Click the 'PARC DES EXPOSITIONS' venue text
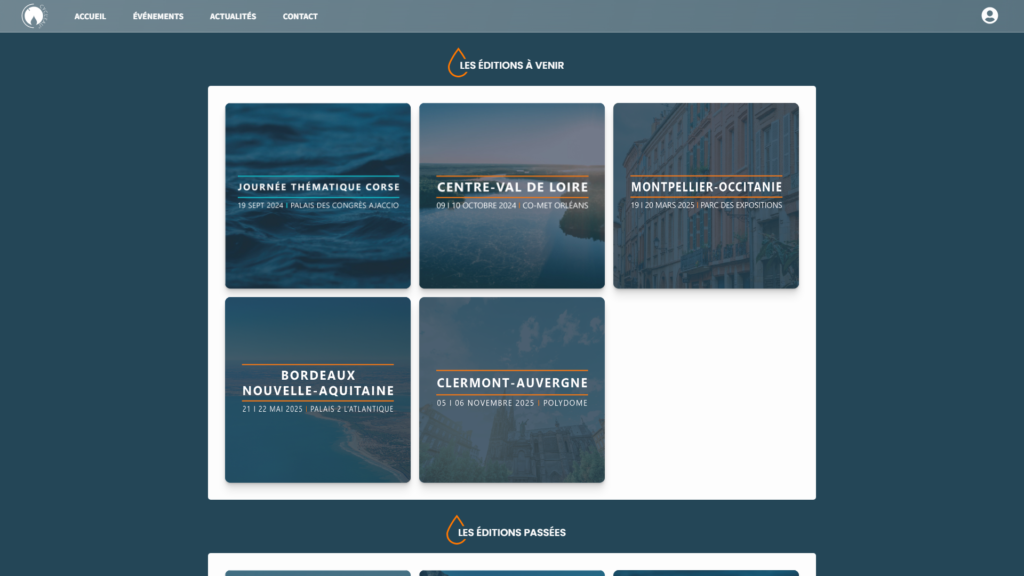Viewport: 1024px width, 576px height. pyautogui.click(x=741, y=205)
